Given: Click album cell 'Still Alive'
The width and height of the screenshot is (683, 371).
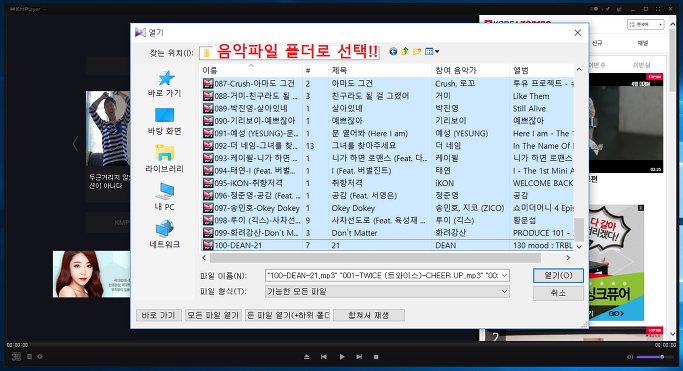Looking at the screenshot, I should [529, 108].
